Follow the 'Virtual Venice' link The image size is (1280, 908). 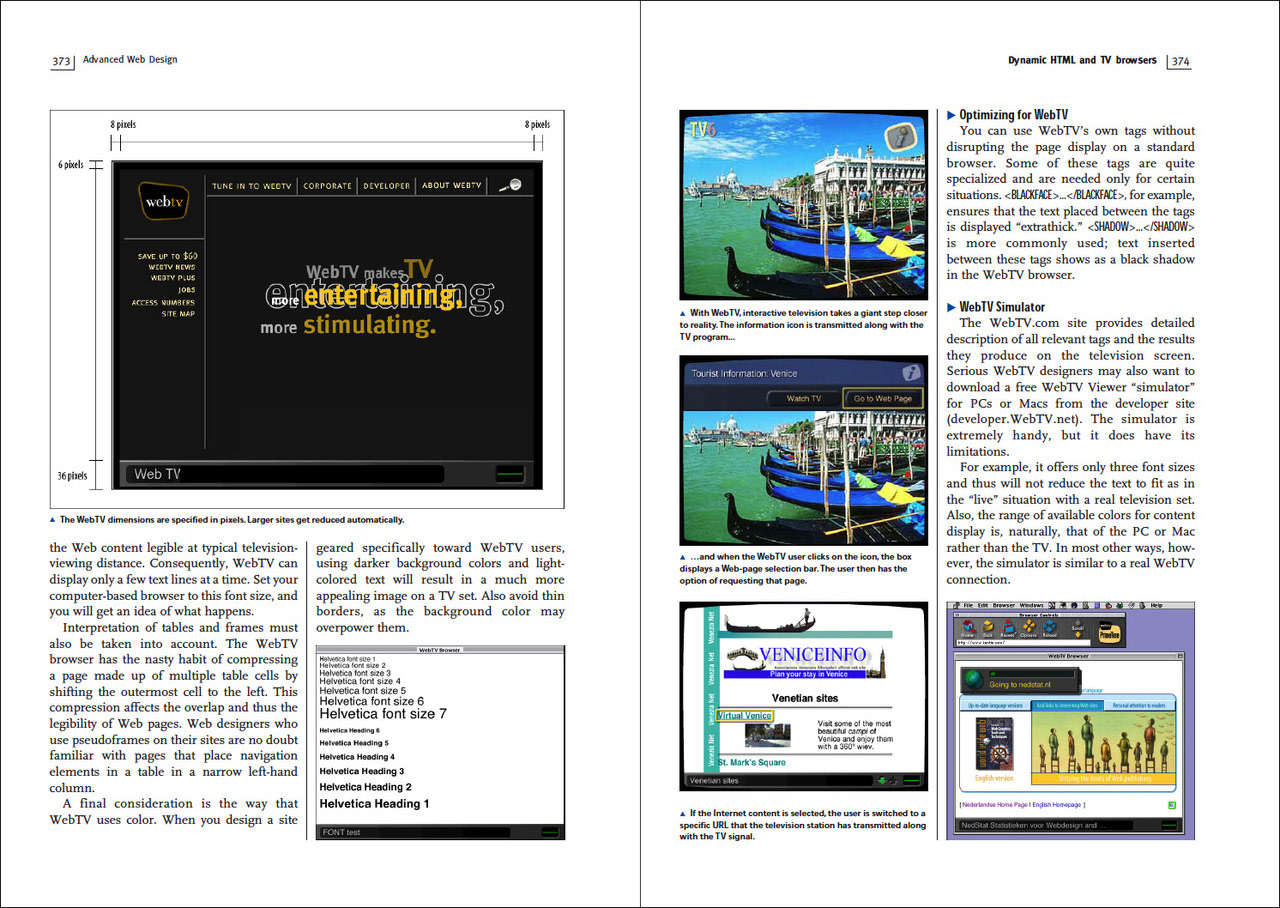pyautogui.click(x=745, y=716)
